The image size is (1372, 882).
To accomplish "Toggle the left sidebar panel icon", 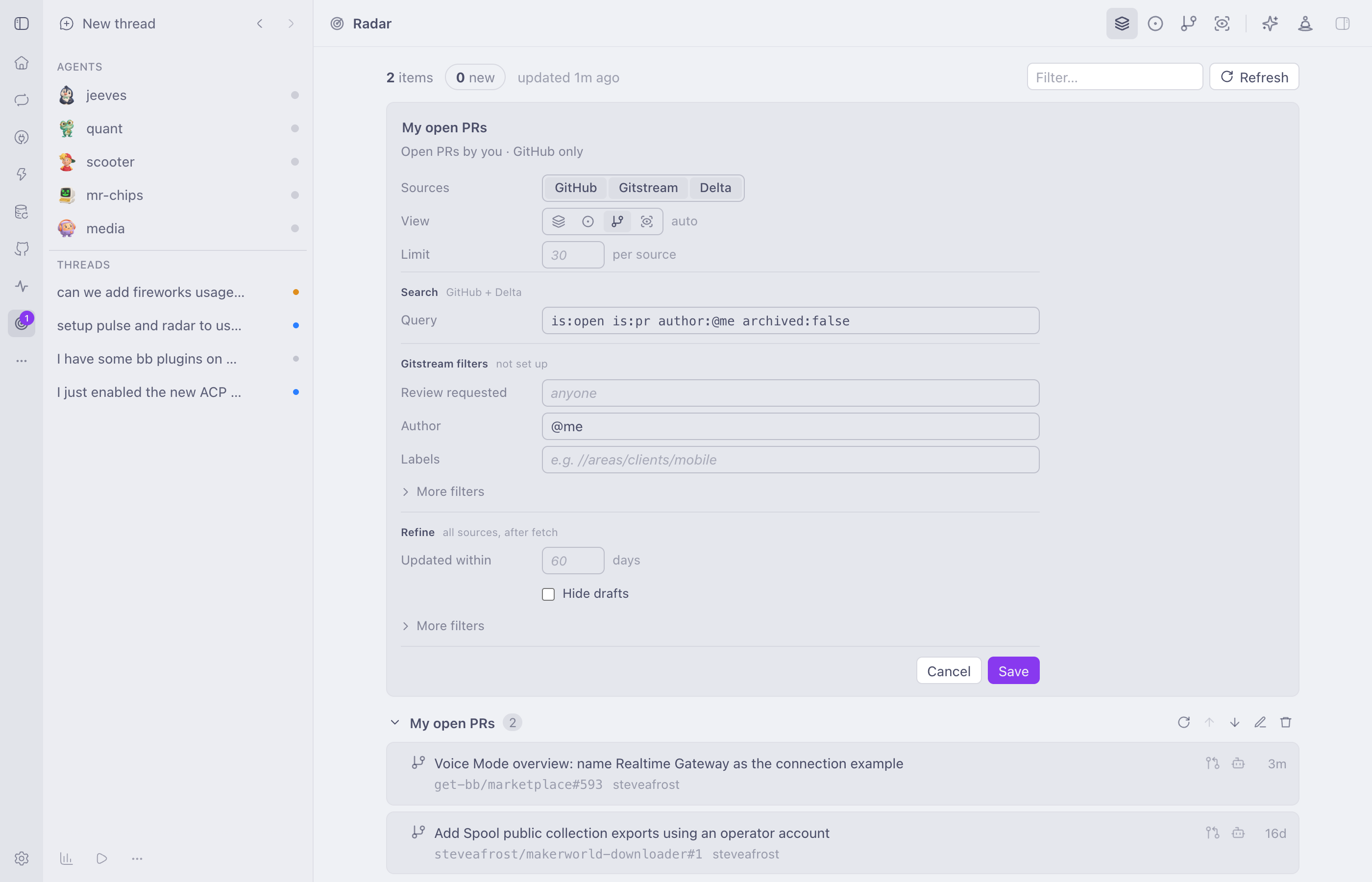I will tap(22, 24).
